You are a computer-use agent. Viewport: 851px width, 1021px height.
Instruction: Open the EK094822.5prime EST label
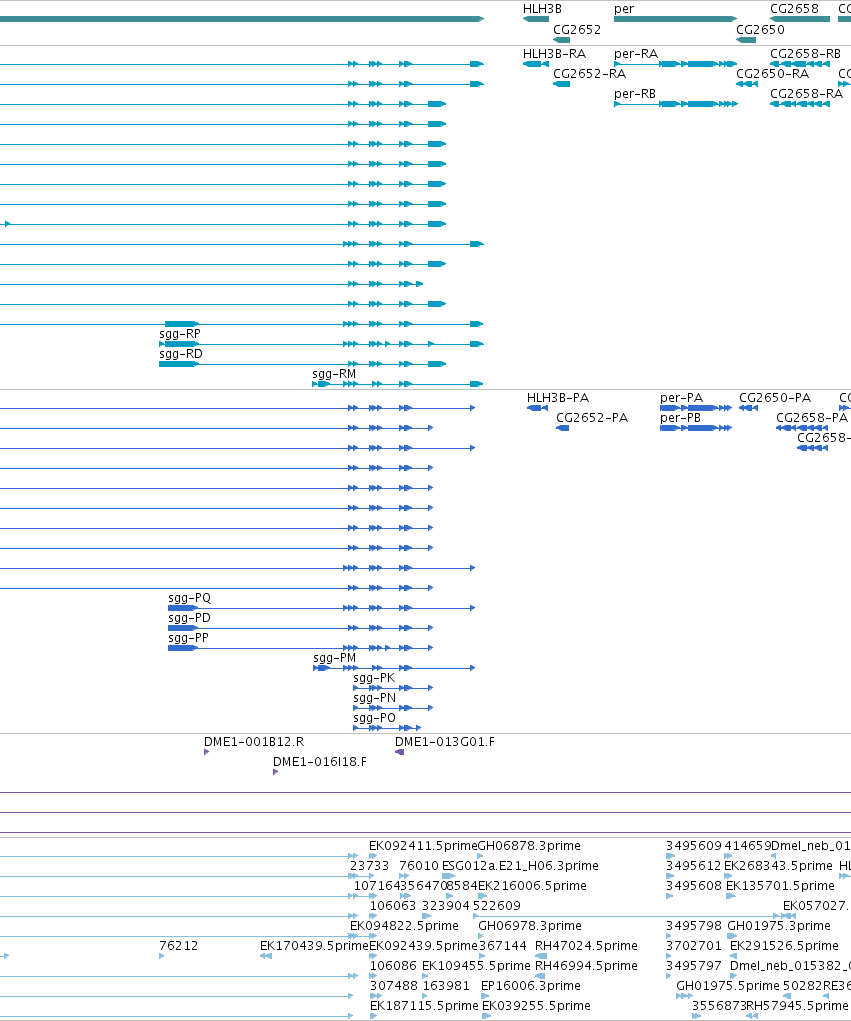pos(404,926)
